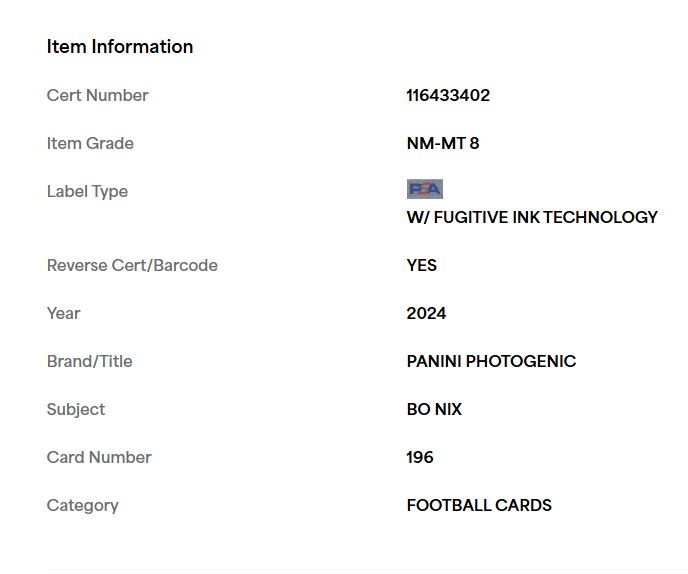Click the Item Information heading

(120, 47)
